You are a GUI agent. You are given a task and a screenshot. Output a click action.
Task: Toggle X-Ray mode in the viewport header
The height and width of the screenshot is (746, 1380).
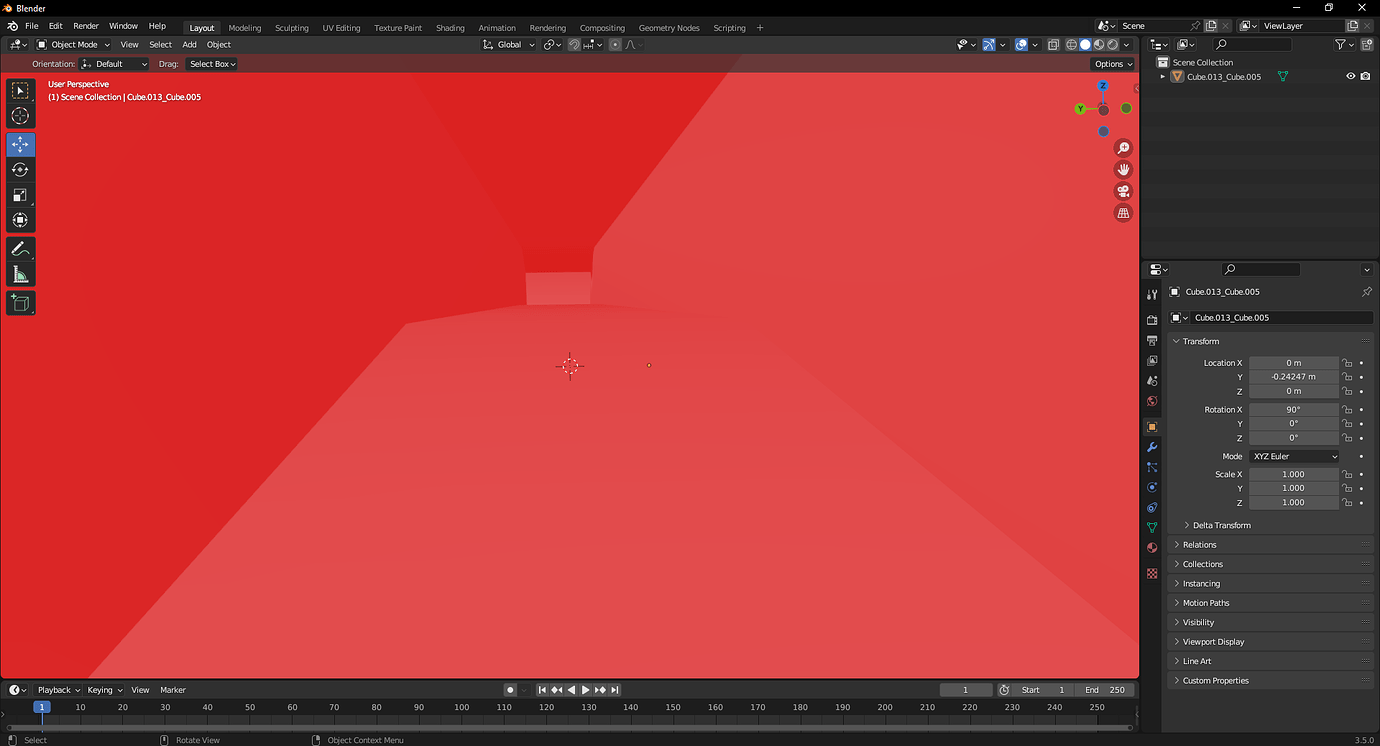pyautogui.click(x=1053, y=44)
